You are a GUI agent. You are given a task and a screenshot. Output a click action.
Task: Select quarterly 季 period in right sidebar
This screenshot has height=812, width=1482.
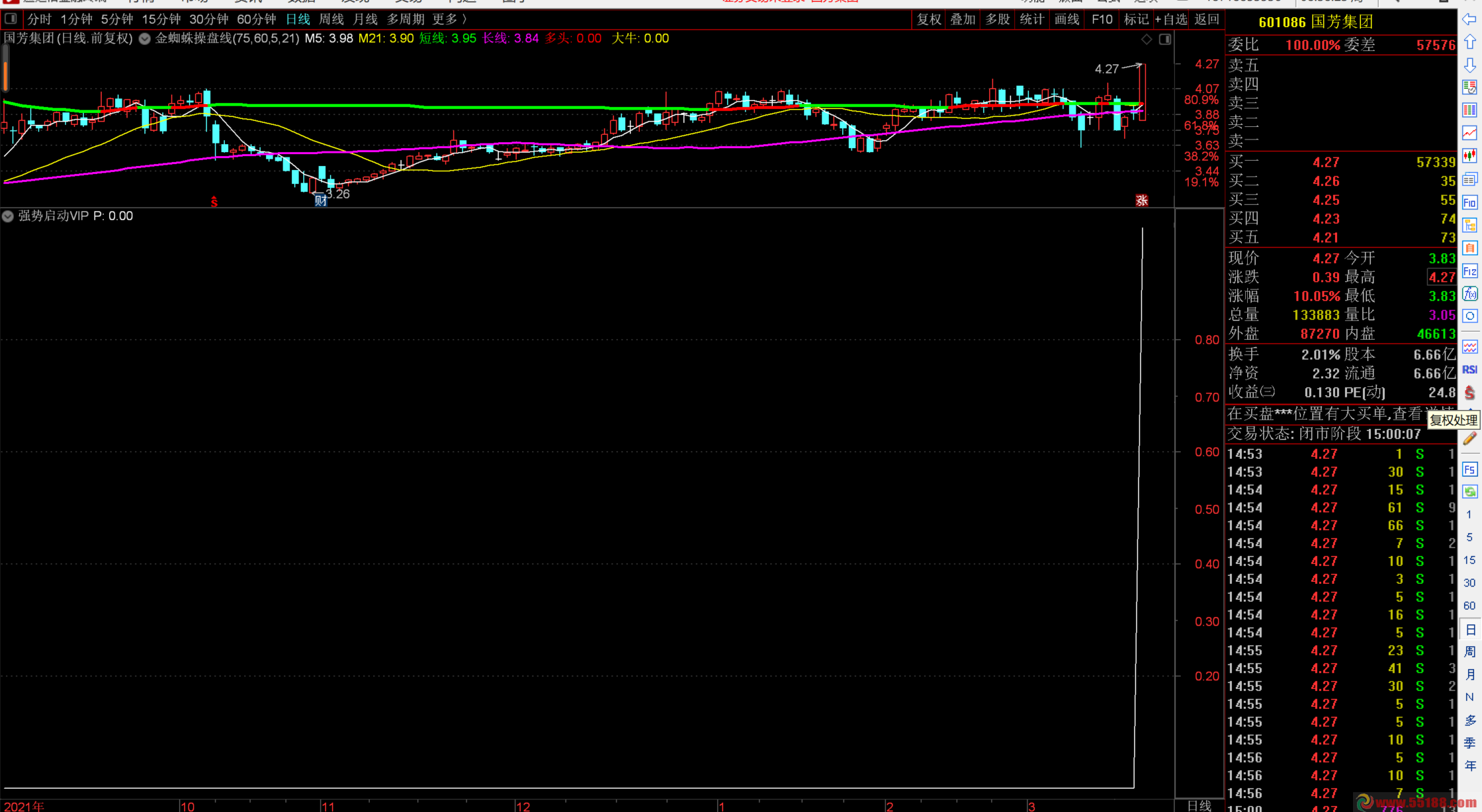(x=1469, y=743)
